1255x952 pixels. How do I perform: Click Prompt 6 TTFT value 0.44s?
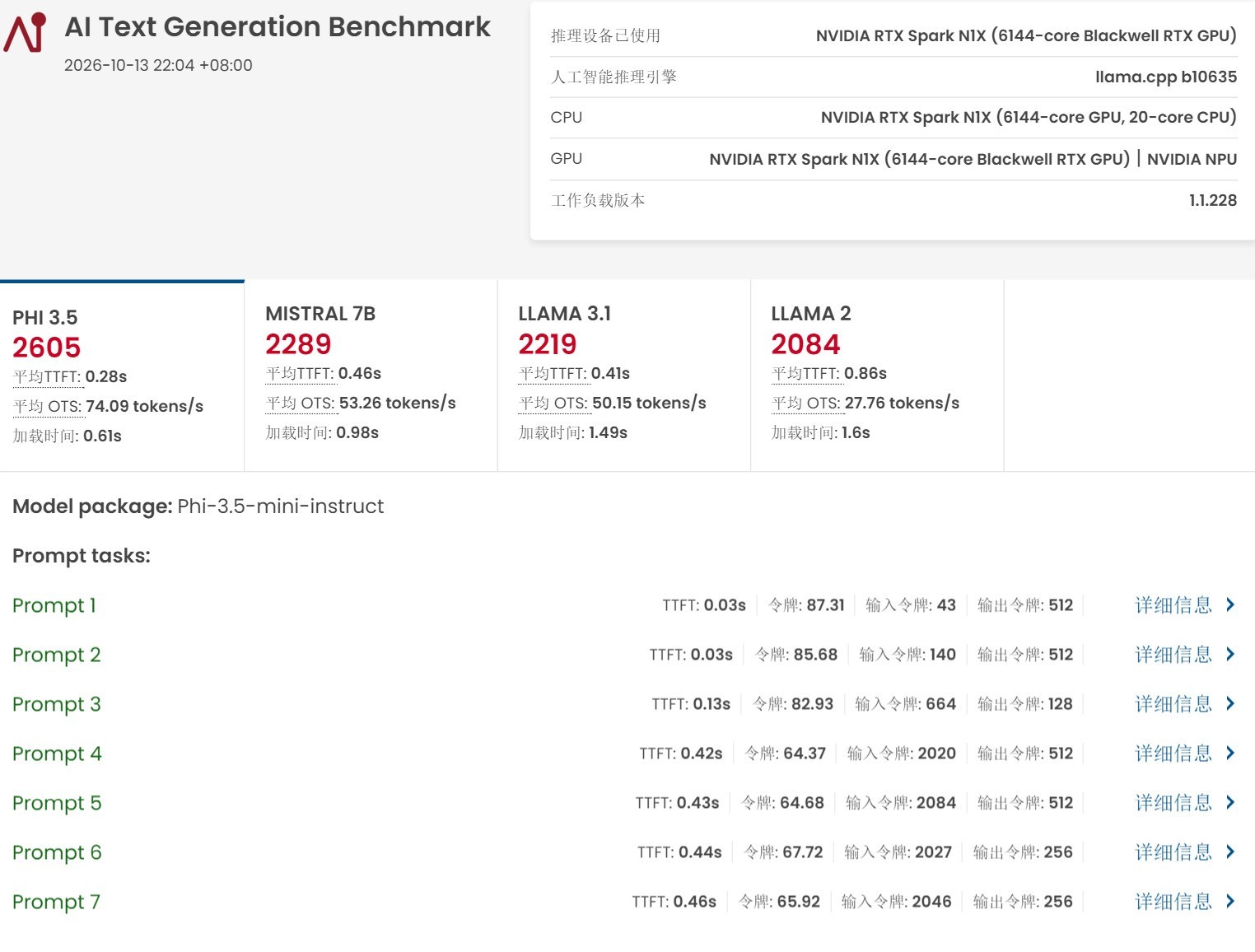[x=701, y=852]
